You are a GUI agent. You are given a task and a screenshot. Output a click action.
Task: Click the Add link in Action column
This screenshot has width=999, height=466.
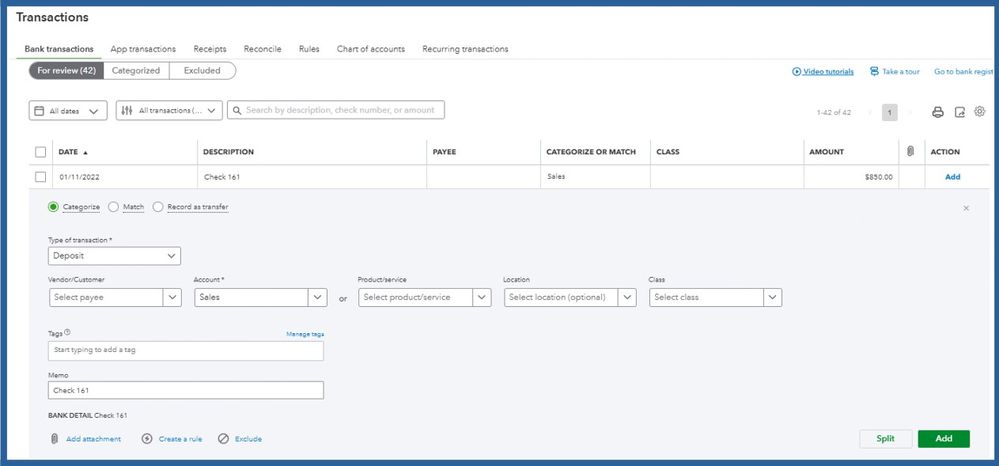point(952,177)
